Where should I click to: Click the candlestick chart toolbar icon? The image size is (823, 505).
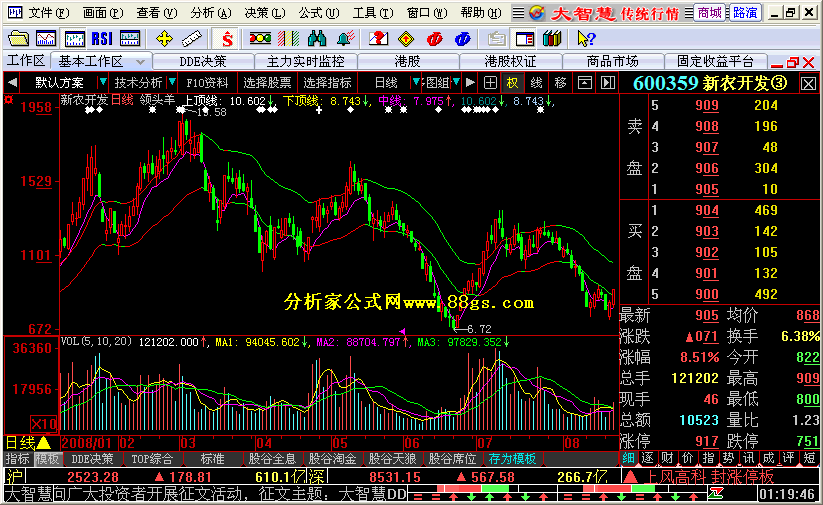pyautogui.click(x=75, y=38)
